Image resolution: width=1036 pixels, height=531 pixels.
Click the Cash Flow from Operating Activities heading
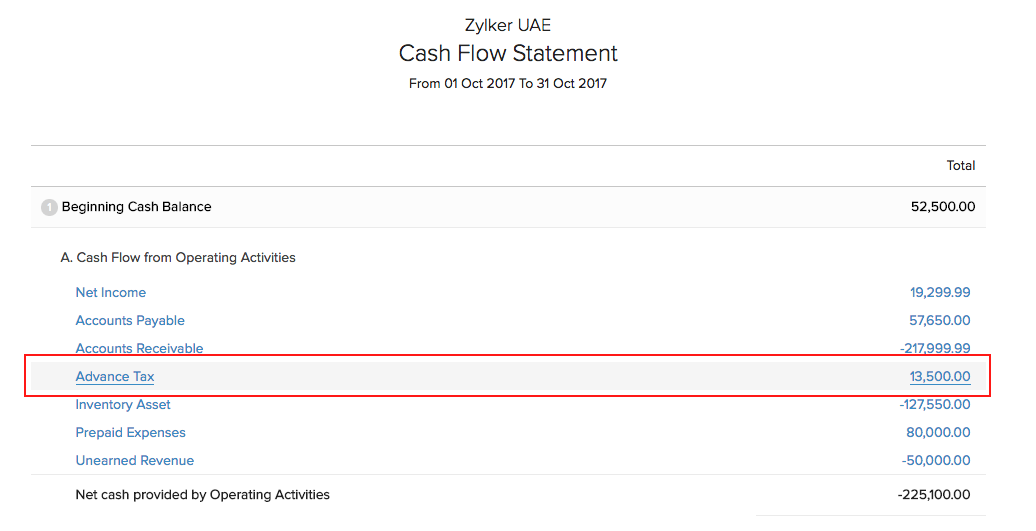pos(178,258)
